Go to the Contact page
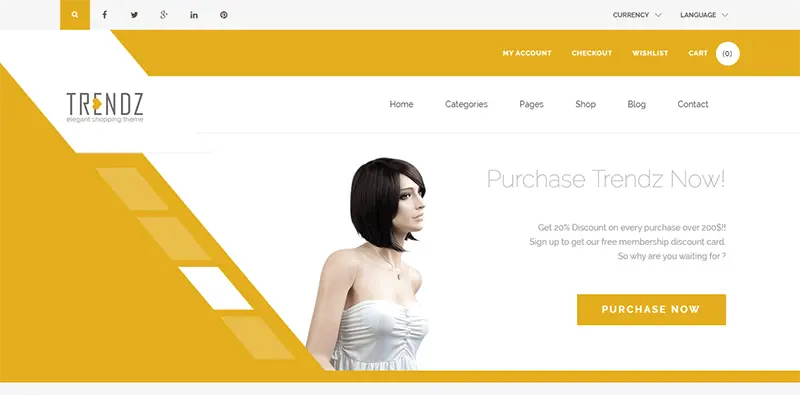The width and height of the screenshot is (800, 395). coord(693,104)
